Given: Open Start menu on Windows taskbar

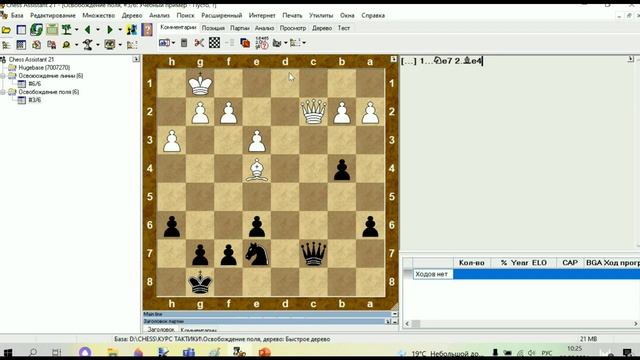Looking at the screenshot, I should [x=7, y=352].
